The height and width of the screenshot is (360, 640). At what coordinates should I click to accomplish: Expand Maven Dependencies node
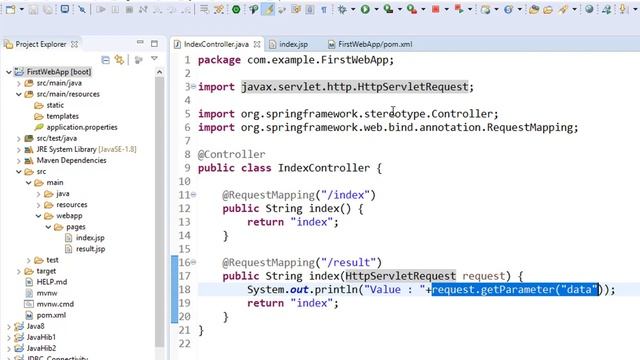click(18, 161)
